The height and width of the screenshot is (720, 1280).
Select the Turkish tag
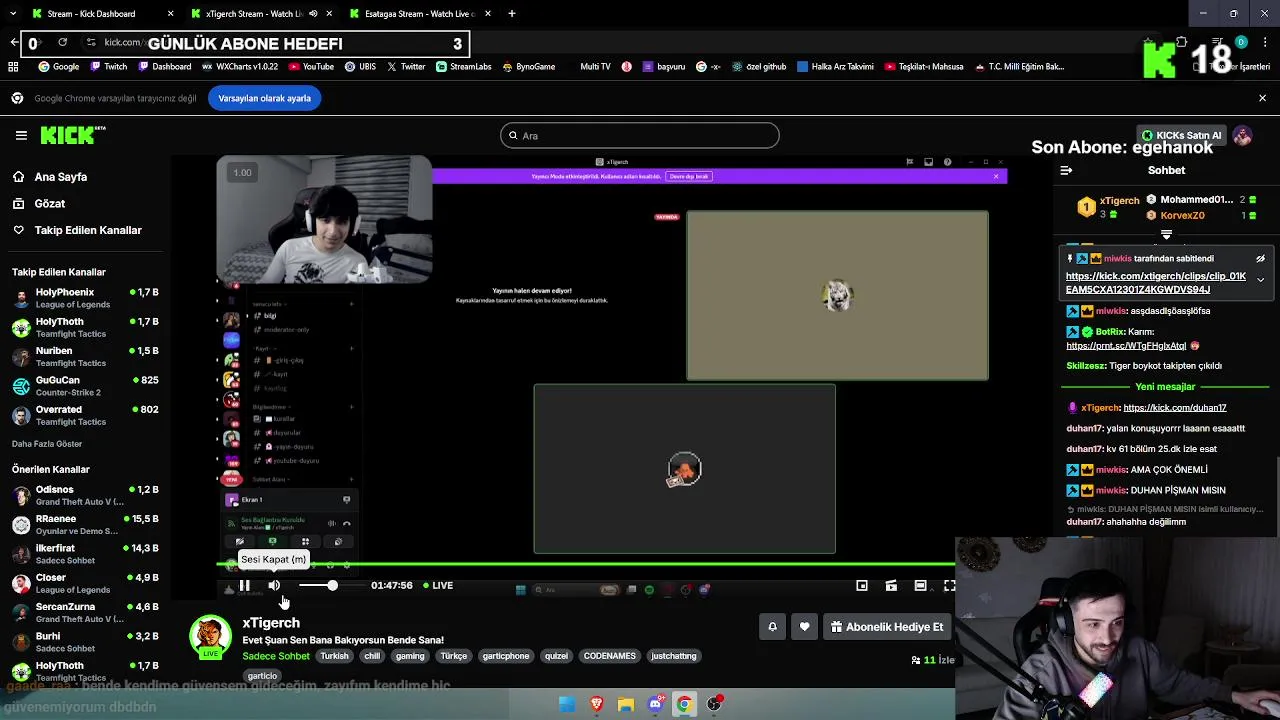pos(334,656)
